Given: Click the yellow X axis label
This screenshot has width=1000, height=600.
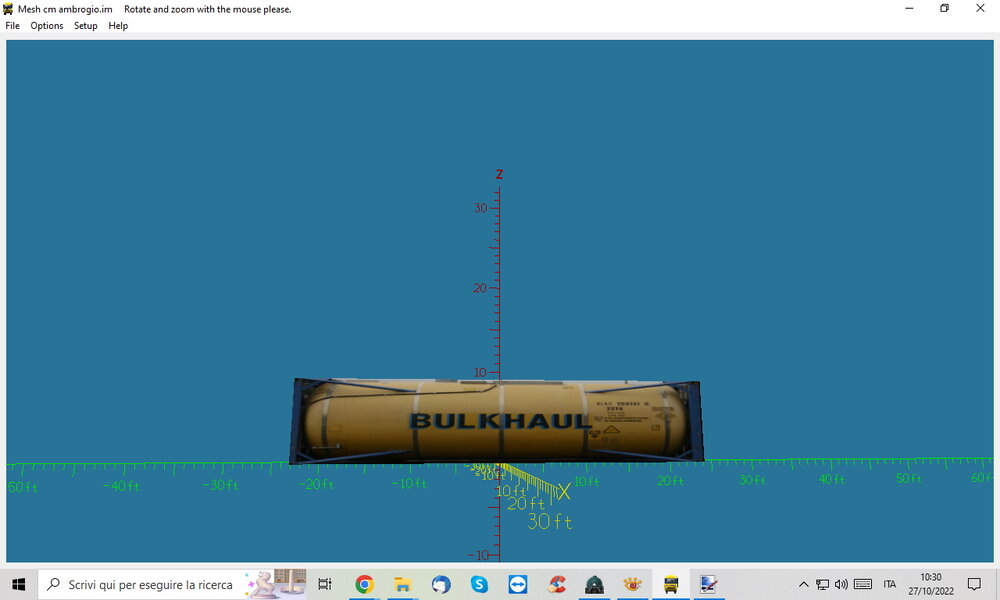Looking at the screenshot, I should click(564, 492).
